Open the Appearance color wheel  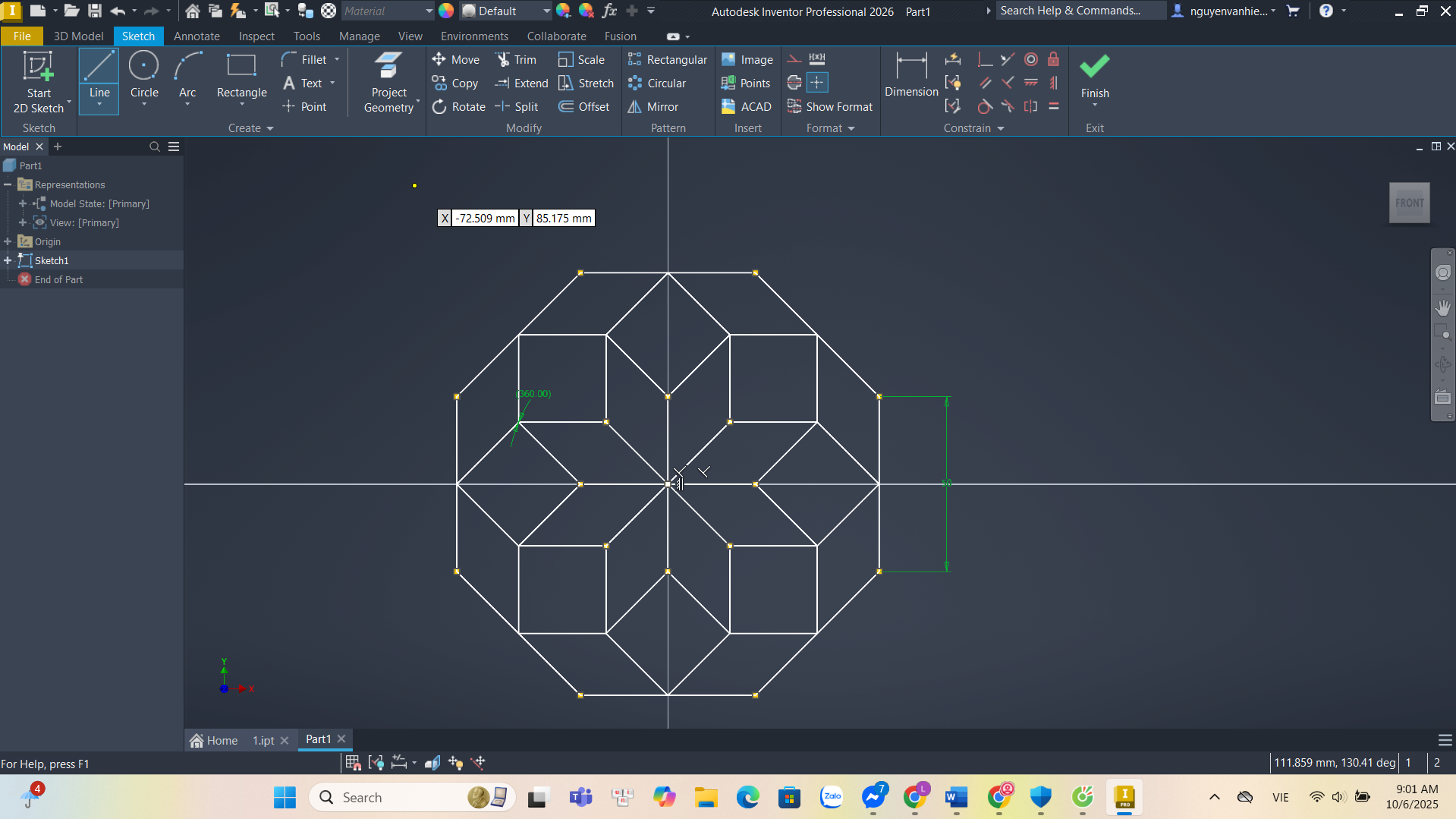click(446, 11)
